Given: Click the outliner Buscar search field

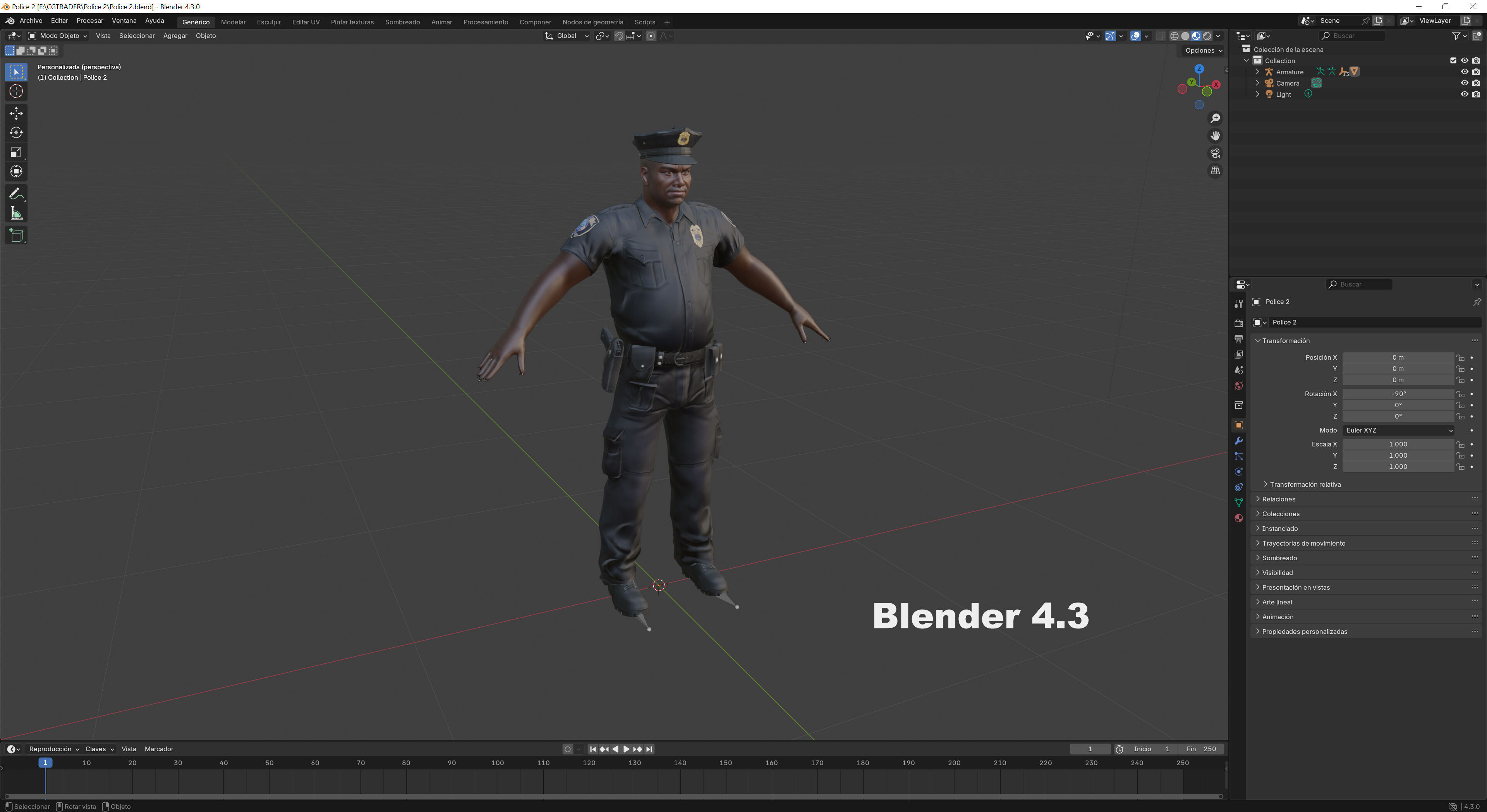Looking at the screenshot, I should pyautogui.click(x=1352, y=36).
